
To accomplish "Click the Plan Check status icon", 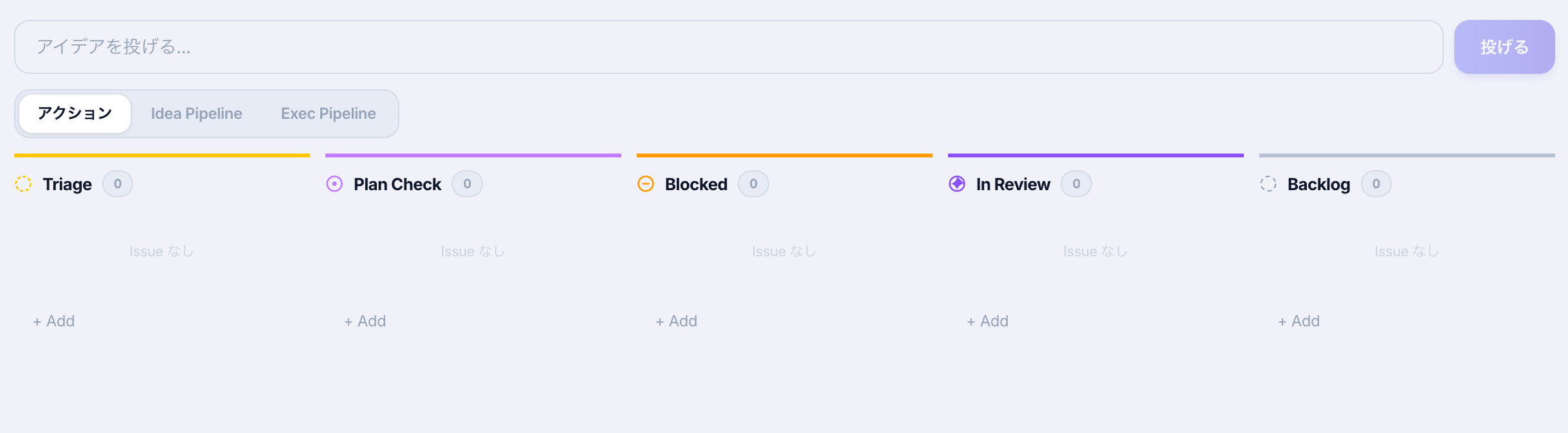I will 334,184.
